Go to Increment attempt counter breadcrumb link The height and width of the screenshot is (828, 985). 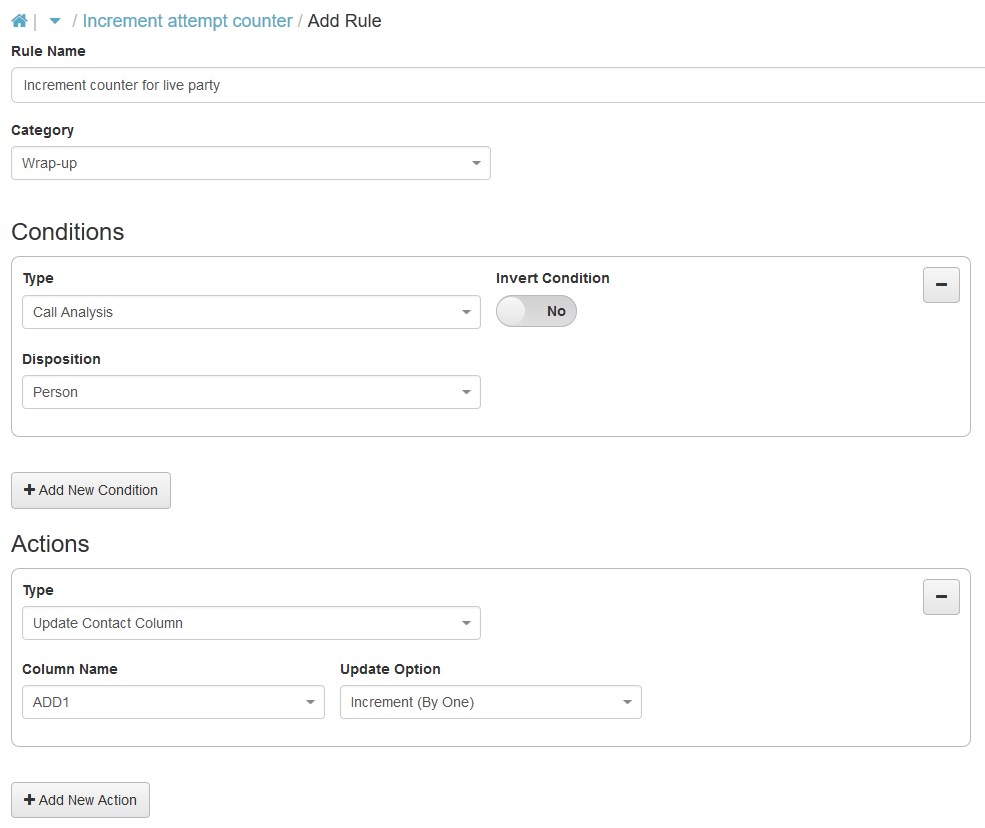(187, 21)
